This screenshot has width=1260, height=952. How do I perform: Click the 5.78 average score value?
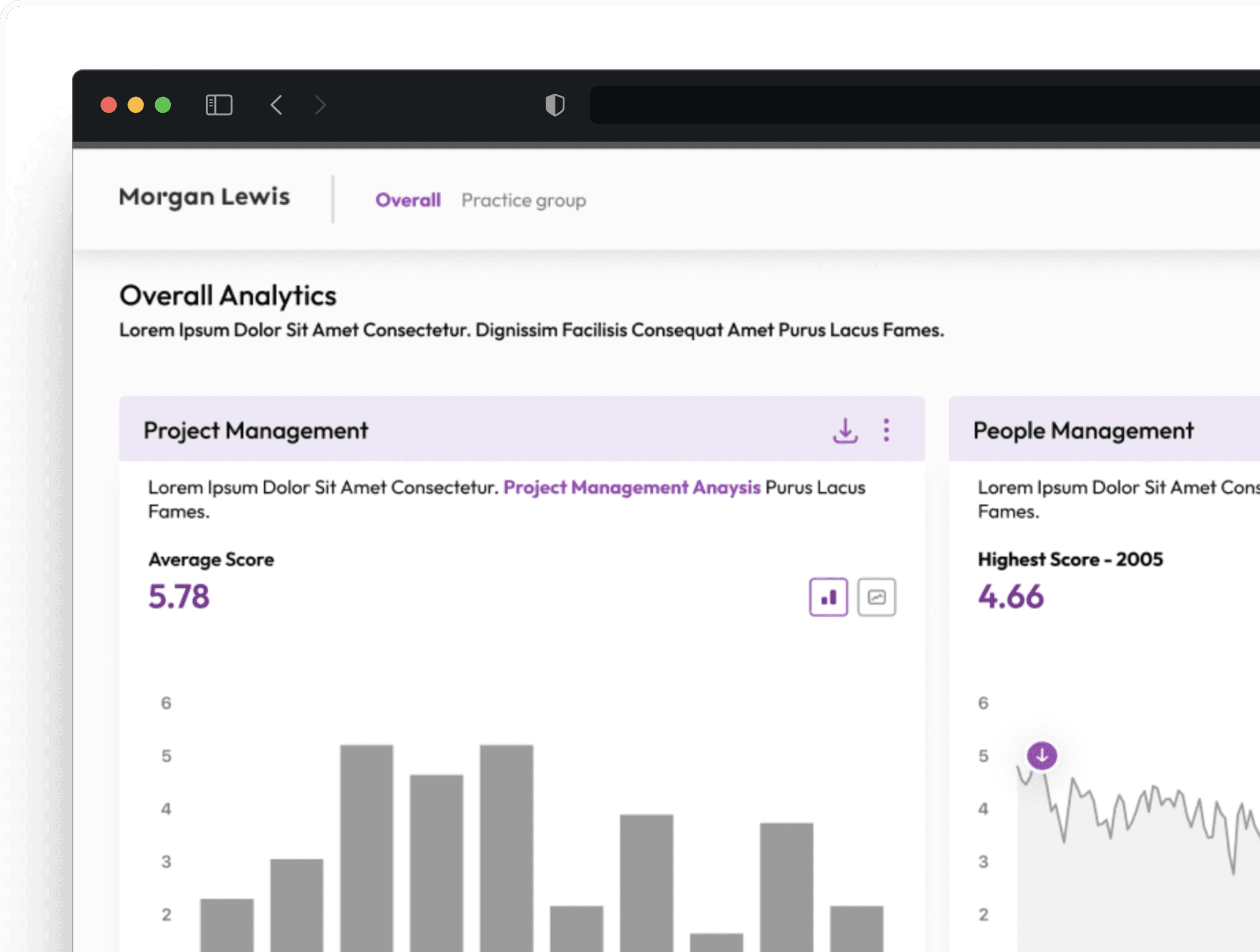[179, 597]
